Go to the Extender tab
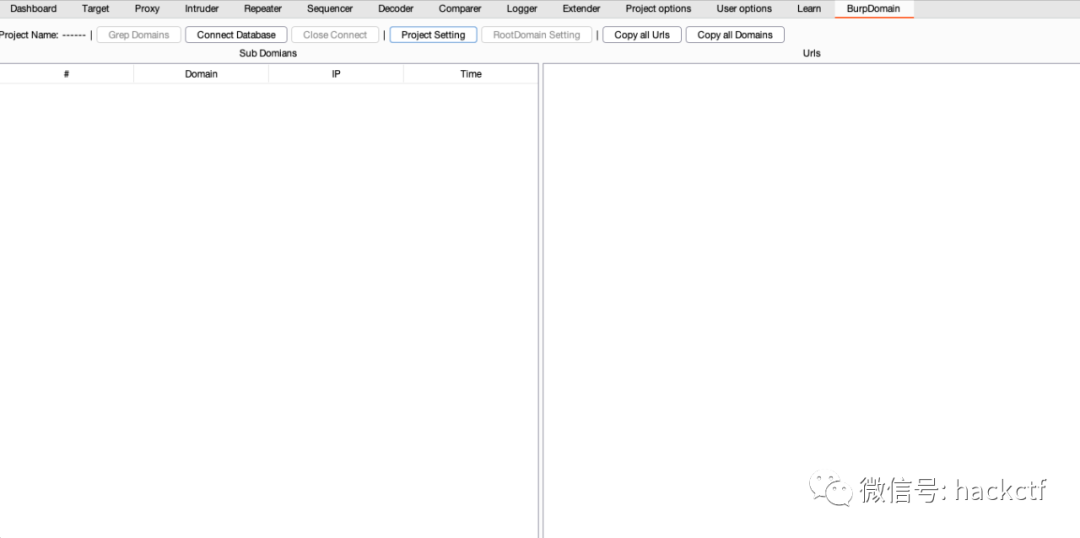 click(x=581, y=9)
